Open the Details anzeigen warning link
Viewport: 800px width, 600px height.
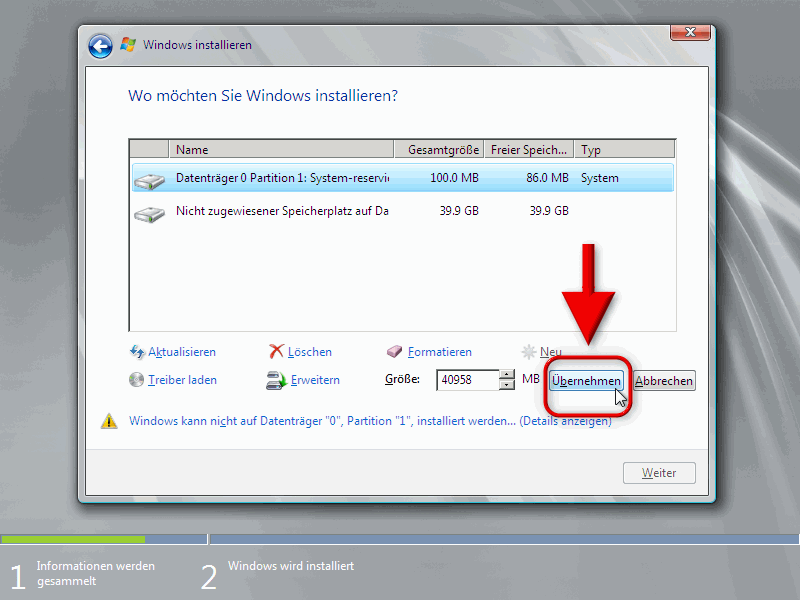[x=565, y=422]
